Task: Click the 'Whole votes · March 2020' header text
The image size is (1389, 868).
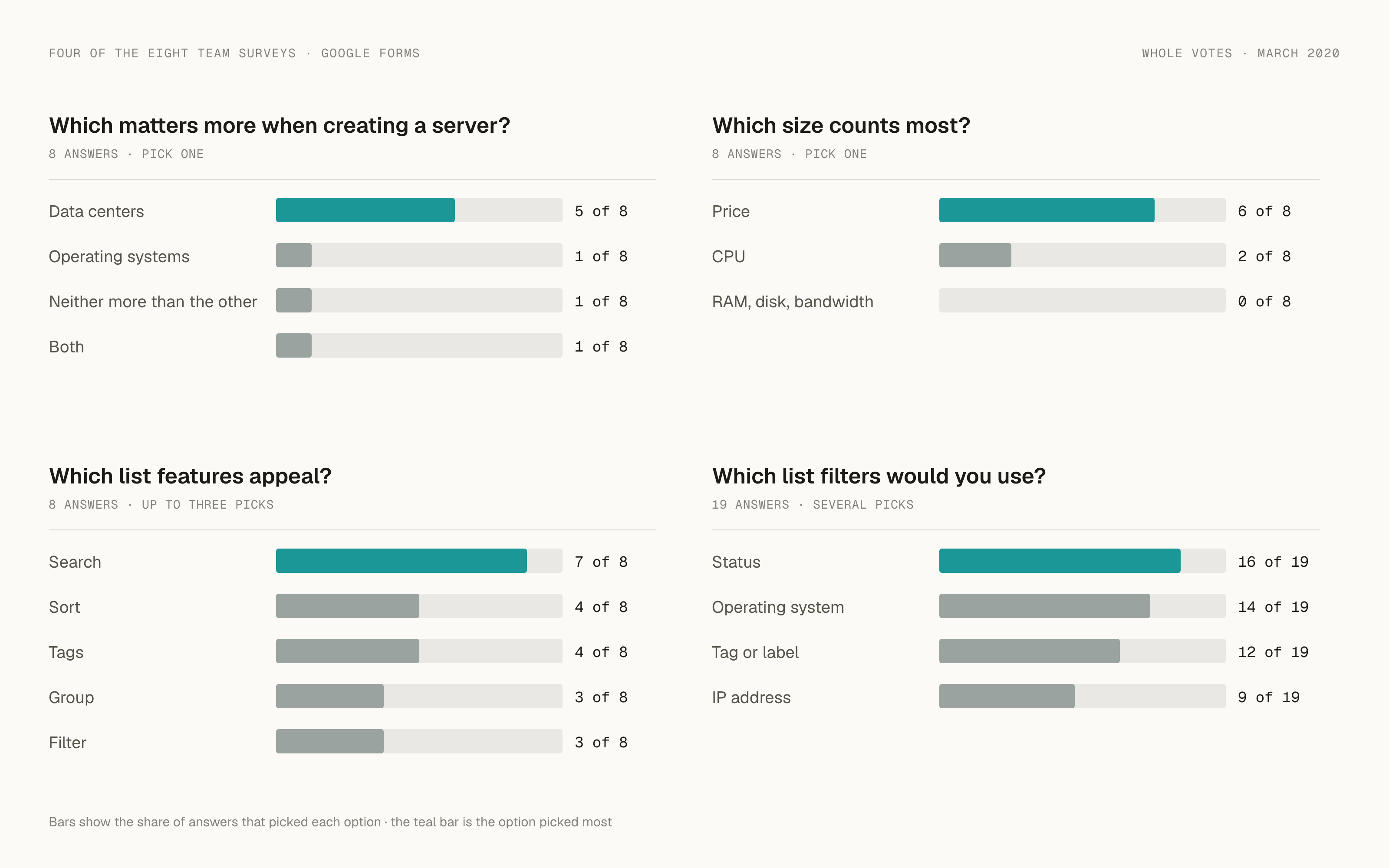Action: pos(1241,53)
